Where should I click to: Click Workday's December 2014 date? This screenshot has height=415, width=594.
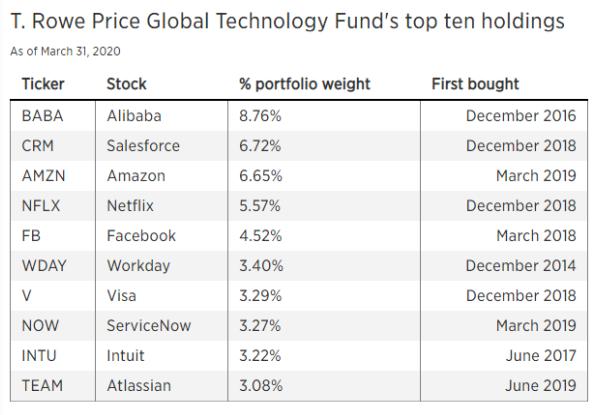tap(521, 266)
